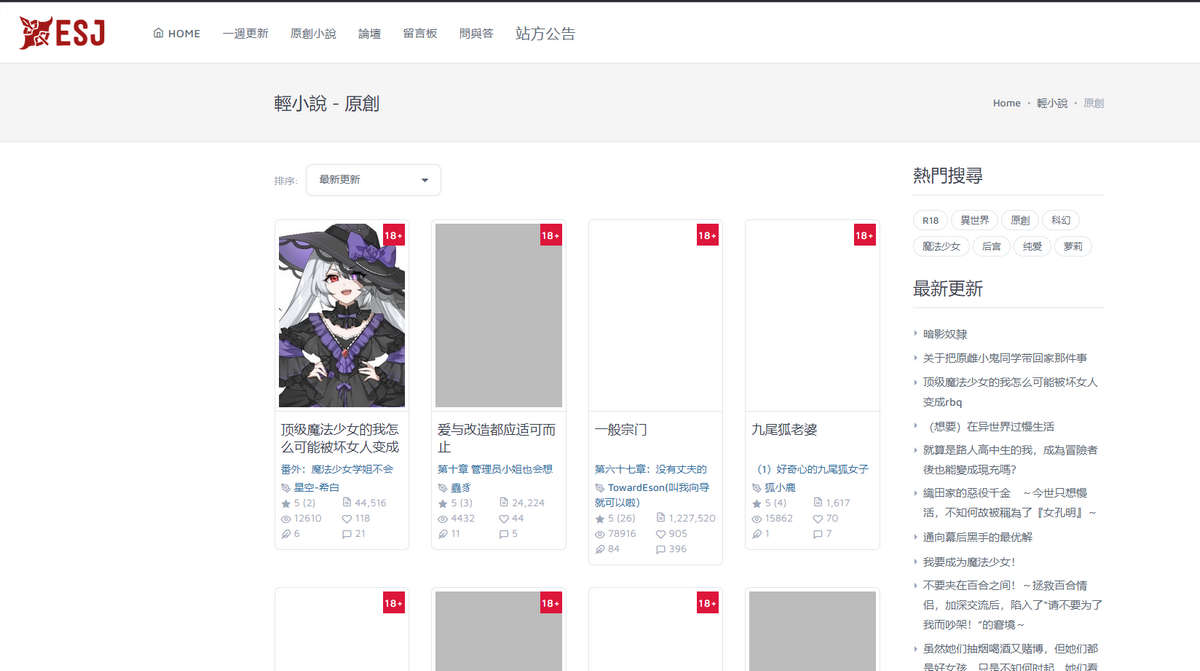Open the 原創小說 navigation item
The image size is (1200, 671).
coord(313,33)
